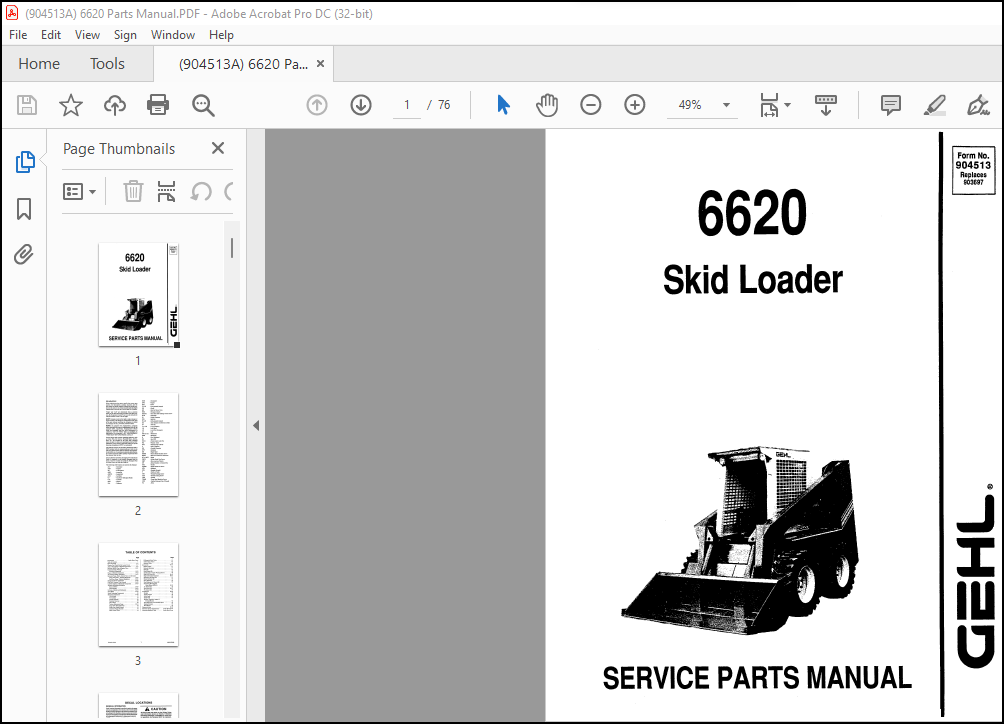Print the document
This screenshot has width=1004, height=724.
tap(158, 105)
